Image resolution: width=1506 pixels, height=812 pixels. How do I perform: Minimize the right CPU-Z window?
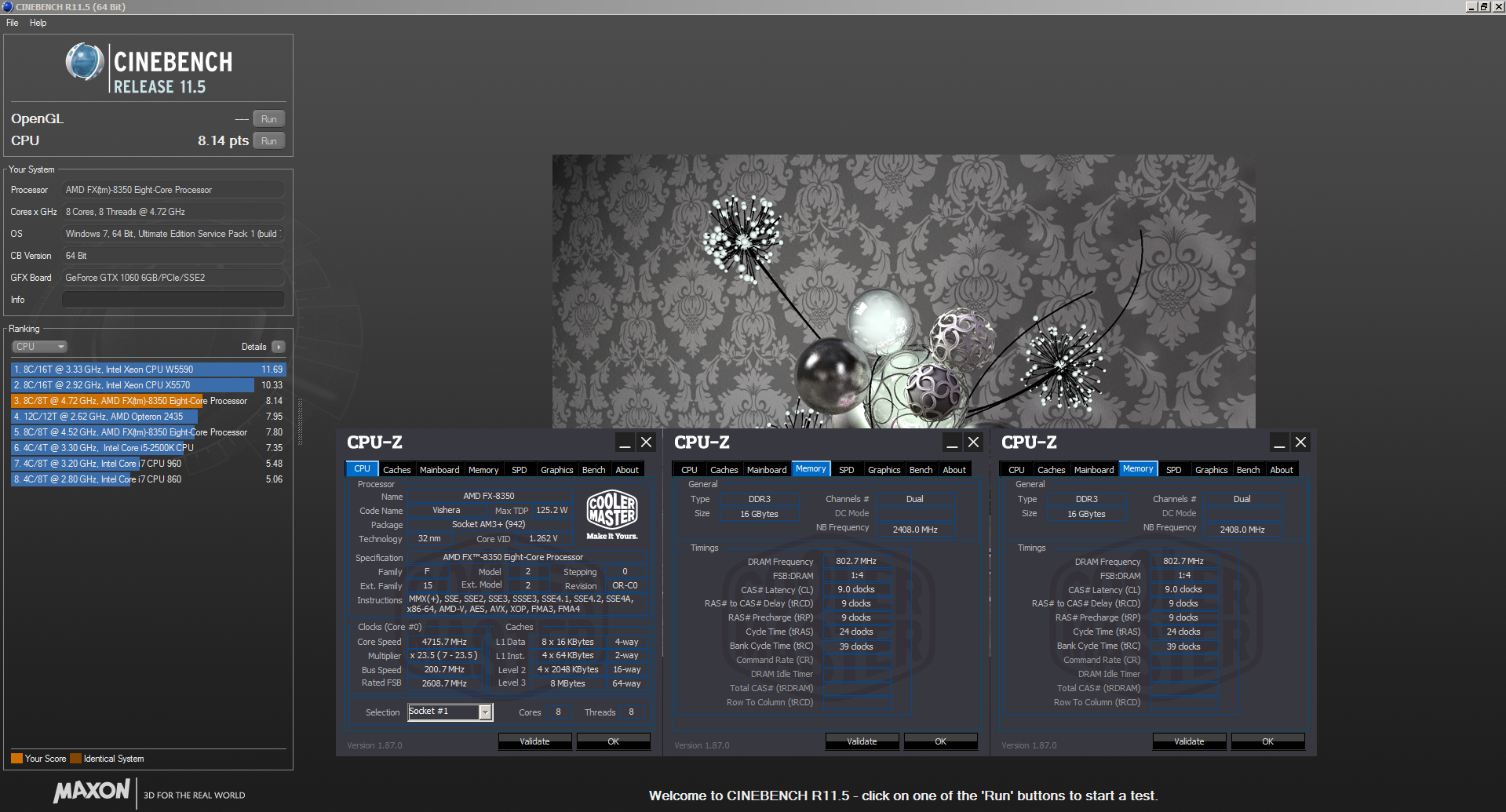click(x=1279, y=442)
